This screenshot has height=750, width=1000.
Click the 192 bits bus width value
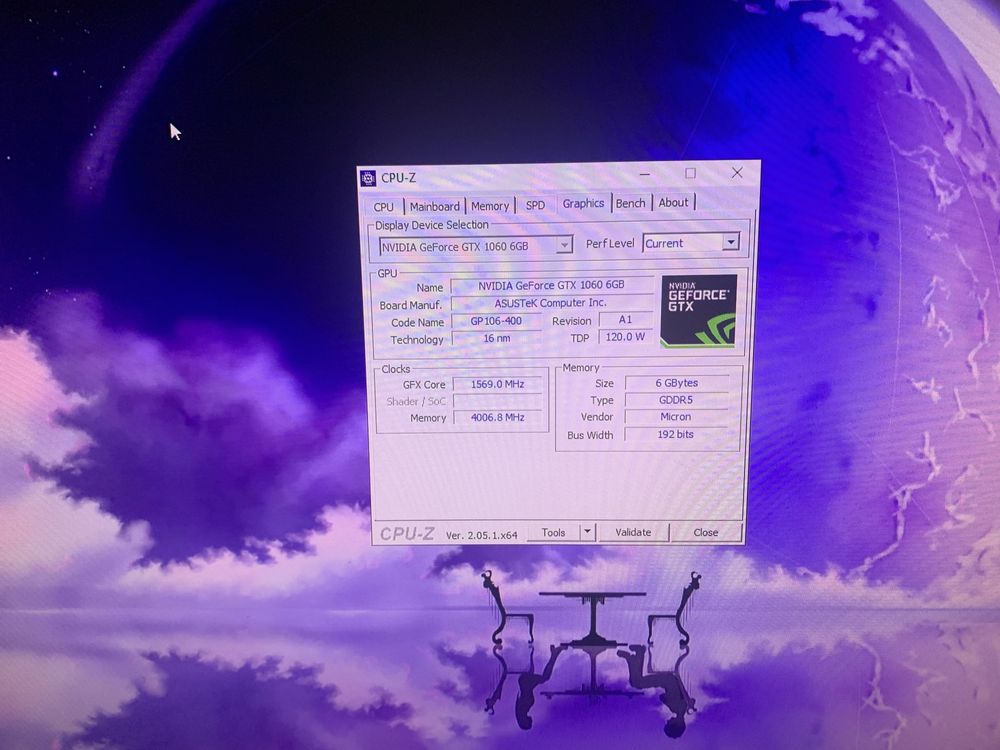[x=677, y=434]
